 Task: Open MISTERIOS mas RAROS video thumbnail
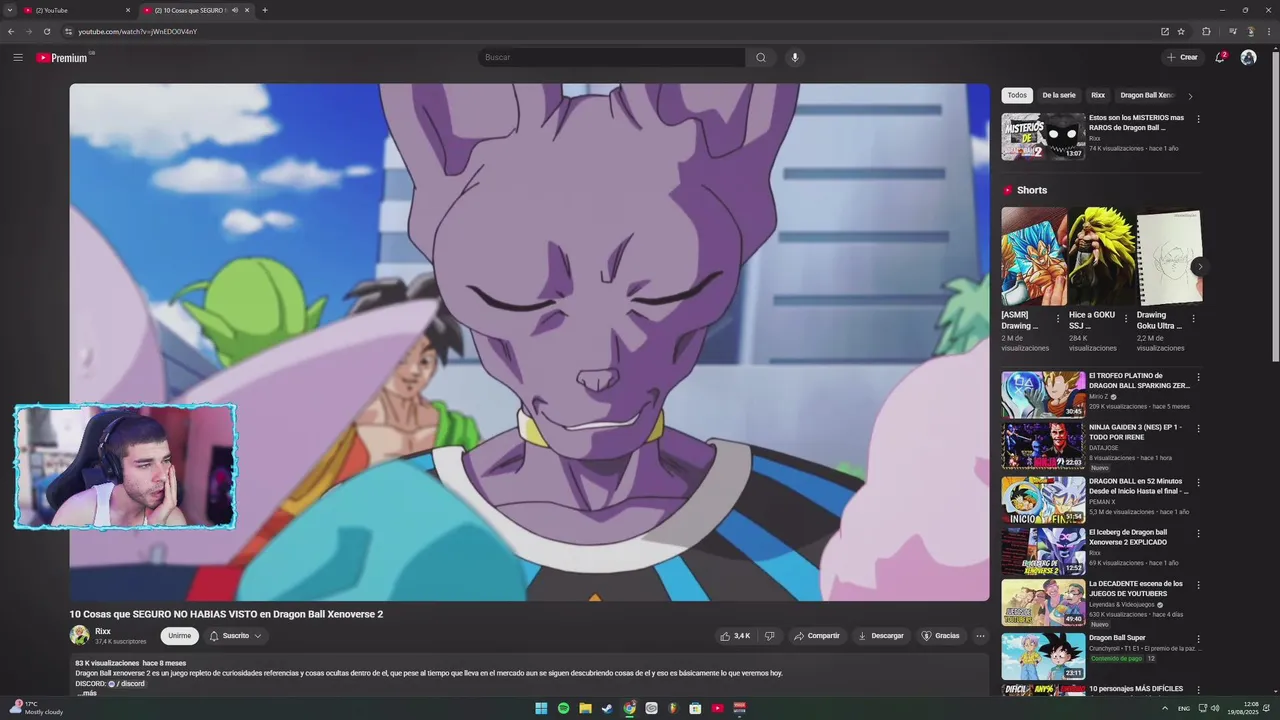[x=1043, y=136]
